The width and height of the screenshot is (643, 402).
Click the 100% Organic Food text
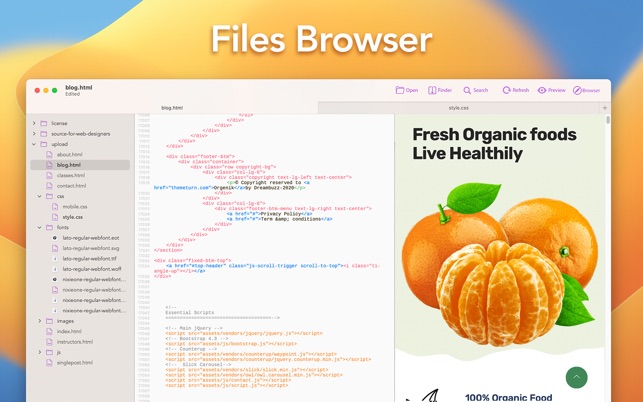pos(508,397)
